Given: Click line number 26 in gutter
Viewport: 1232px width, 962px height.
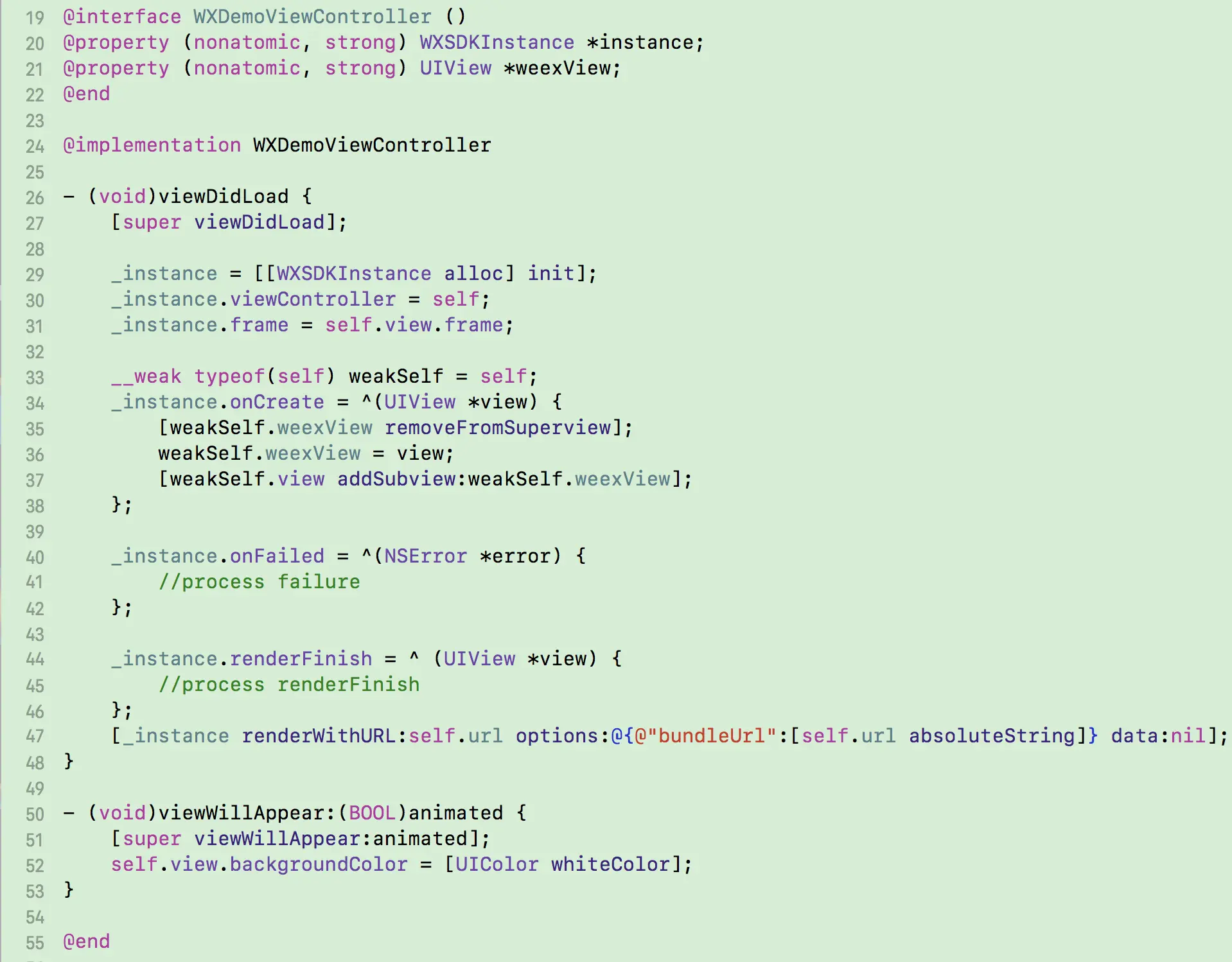Looking at the screenshot, I should click(x=35, y=198).
